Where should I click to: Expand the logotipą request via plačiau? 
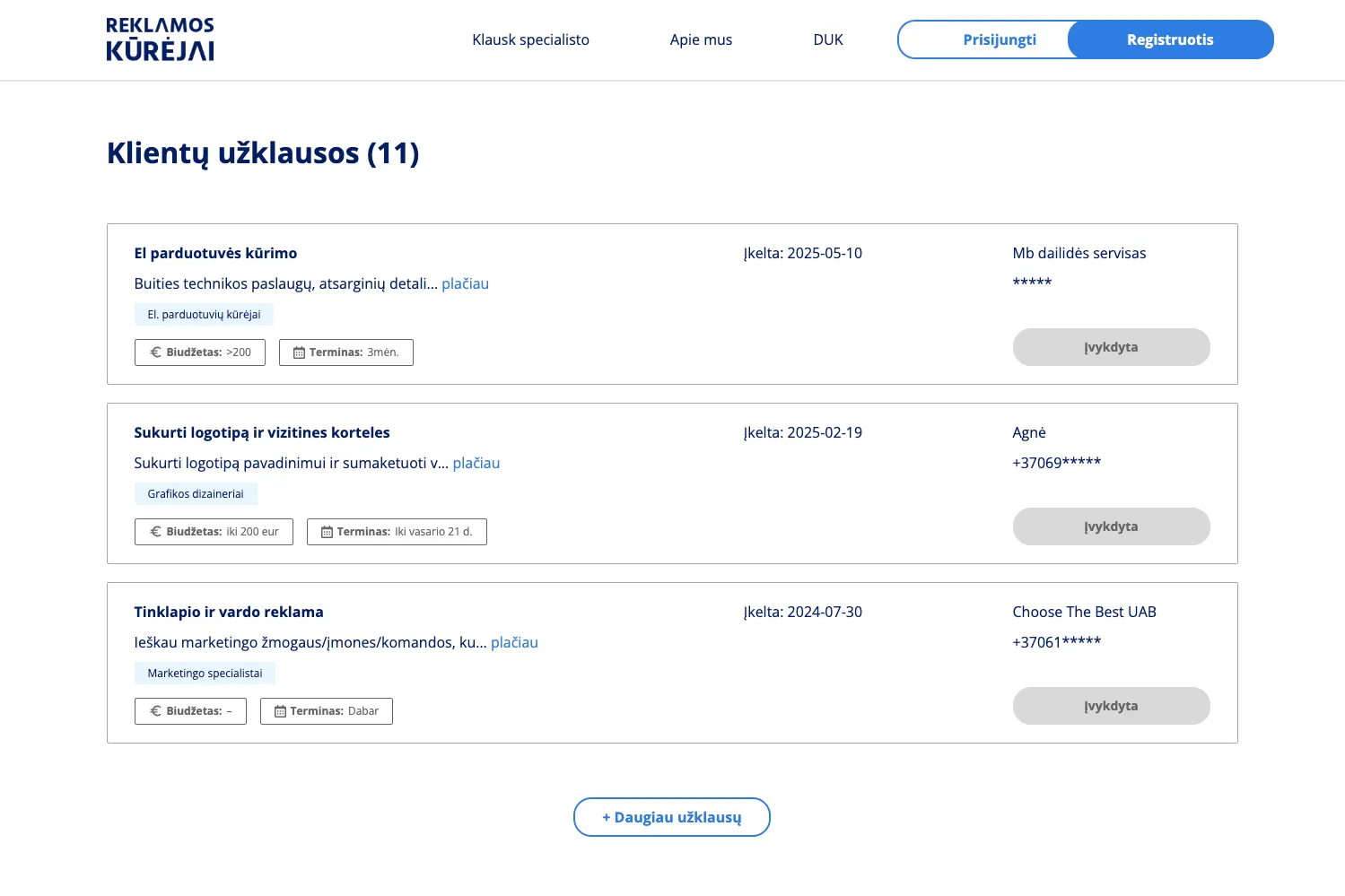476,463
